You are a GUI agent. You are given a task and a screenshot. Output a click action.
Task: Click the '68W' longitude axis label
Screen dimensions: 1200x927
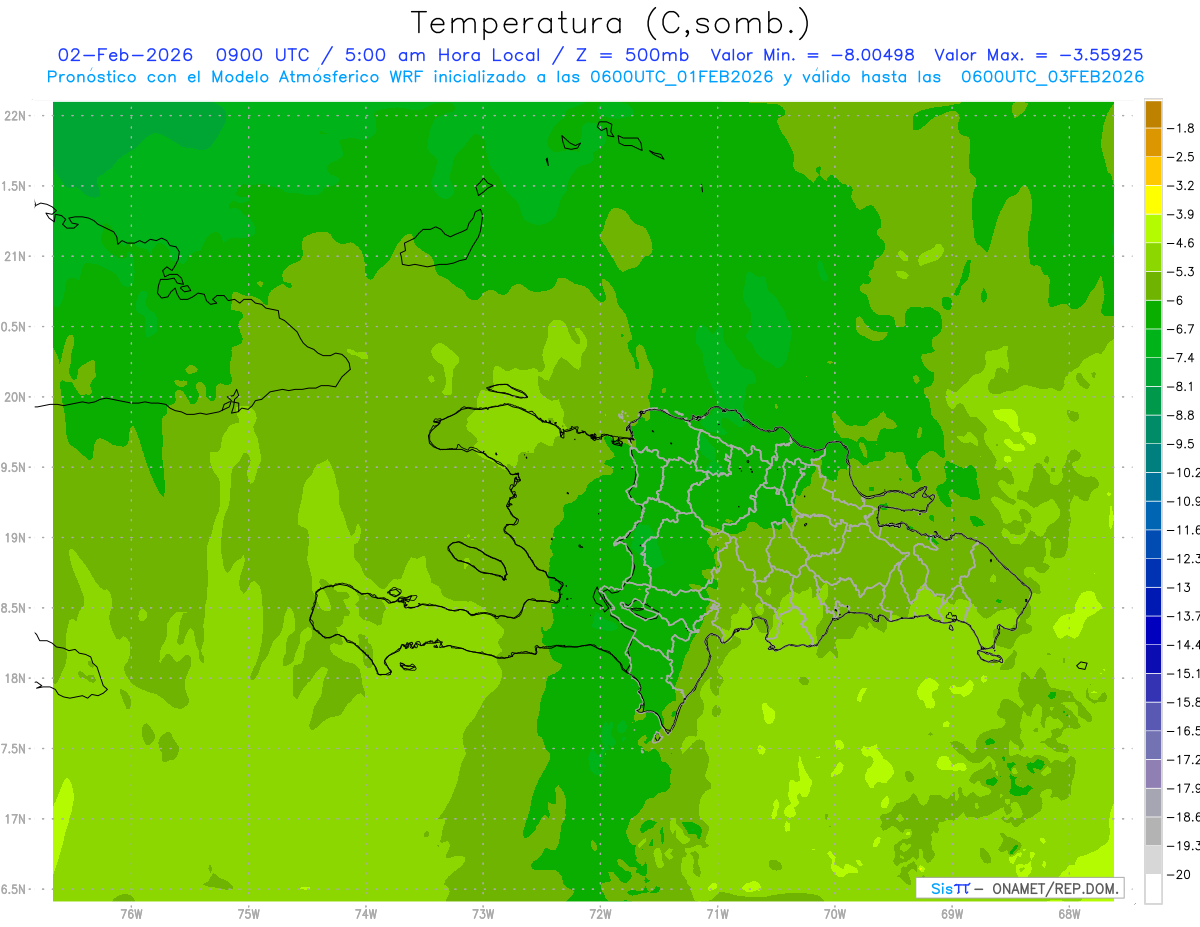click(1069, 914)
